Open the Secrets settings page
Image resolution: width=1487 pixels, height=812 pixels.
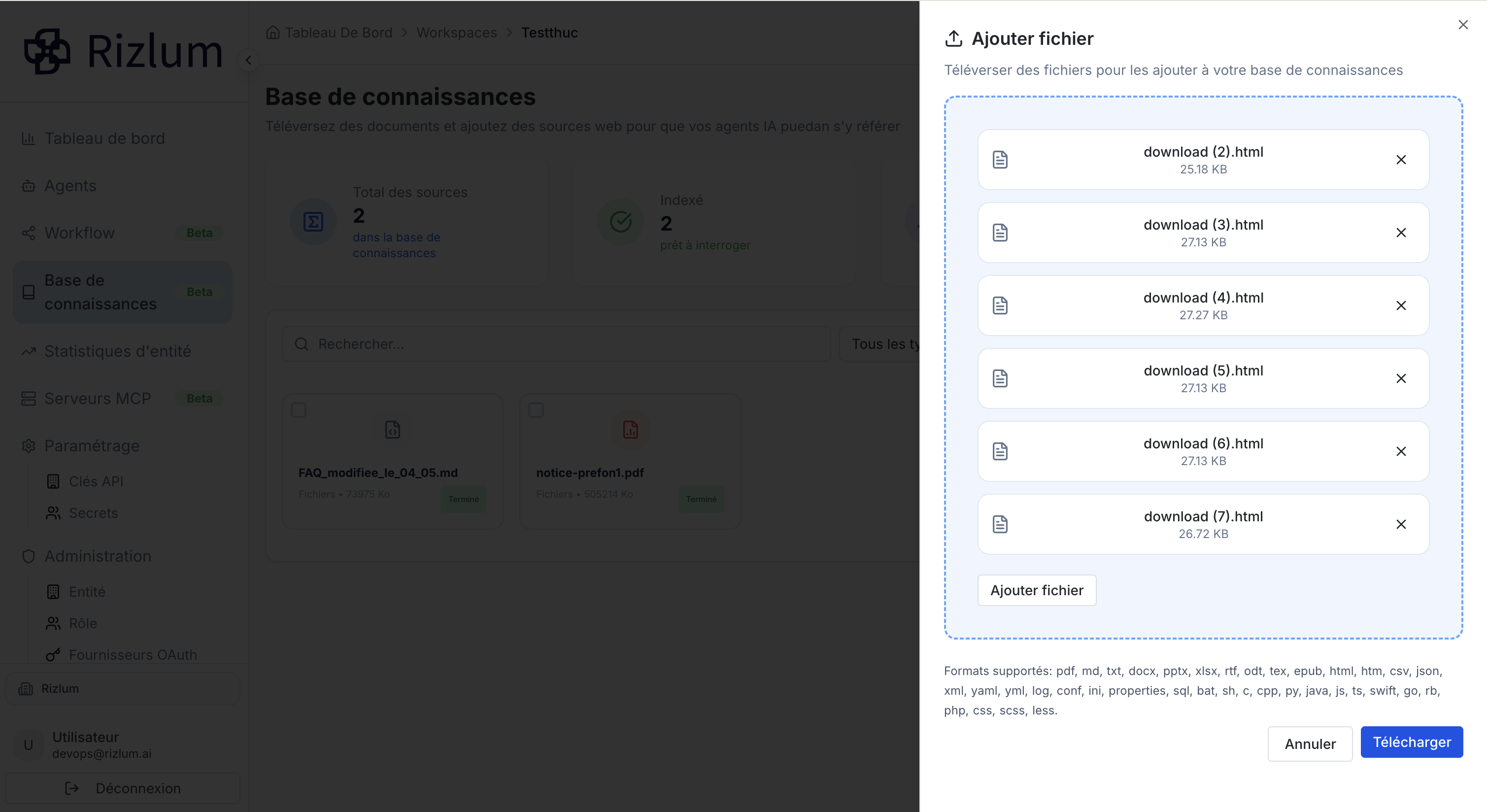click(93, 513)
